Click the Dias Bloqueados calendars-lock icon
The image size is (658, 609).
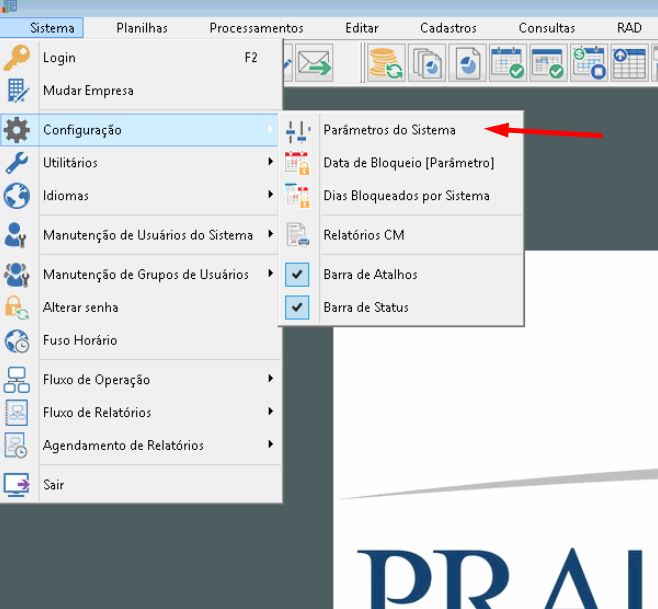297,196
